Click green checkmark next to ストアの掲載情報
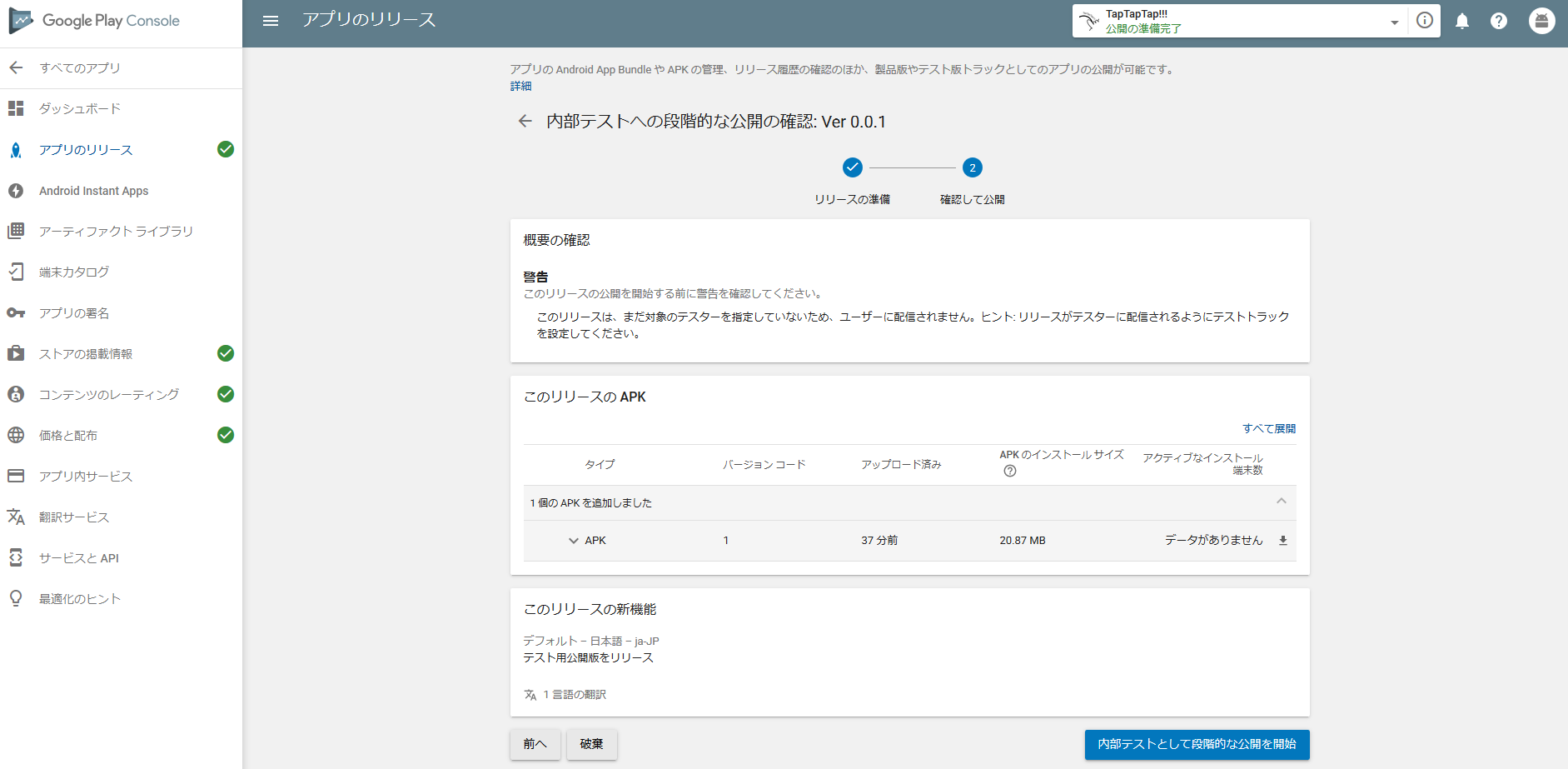This screenshot has width=1568, height=769. [226, 353]
